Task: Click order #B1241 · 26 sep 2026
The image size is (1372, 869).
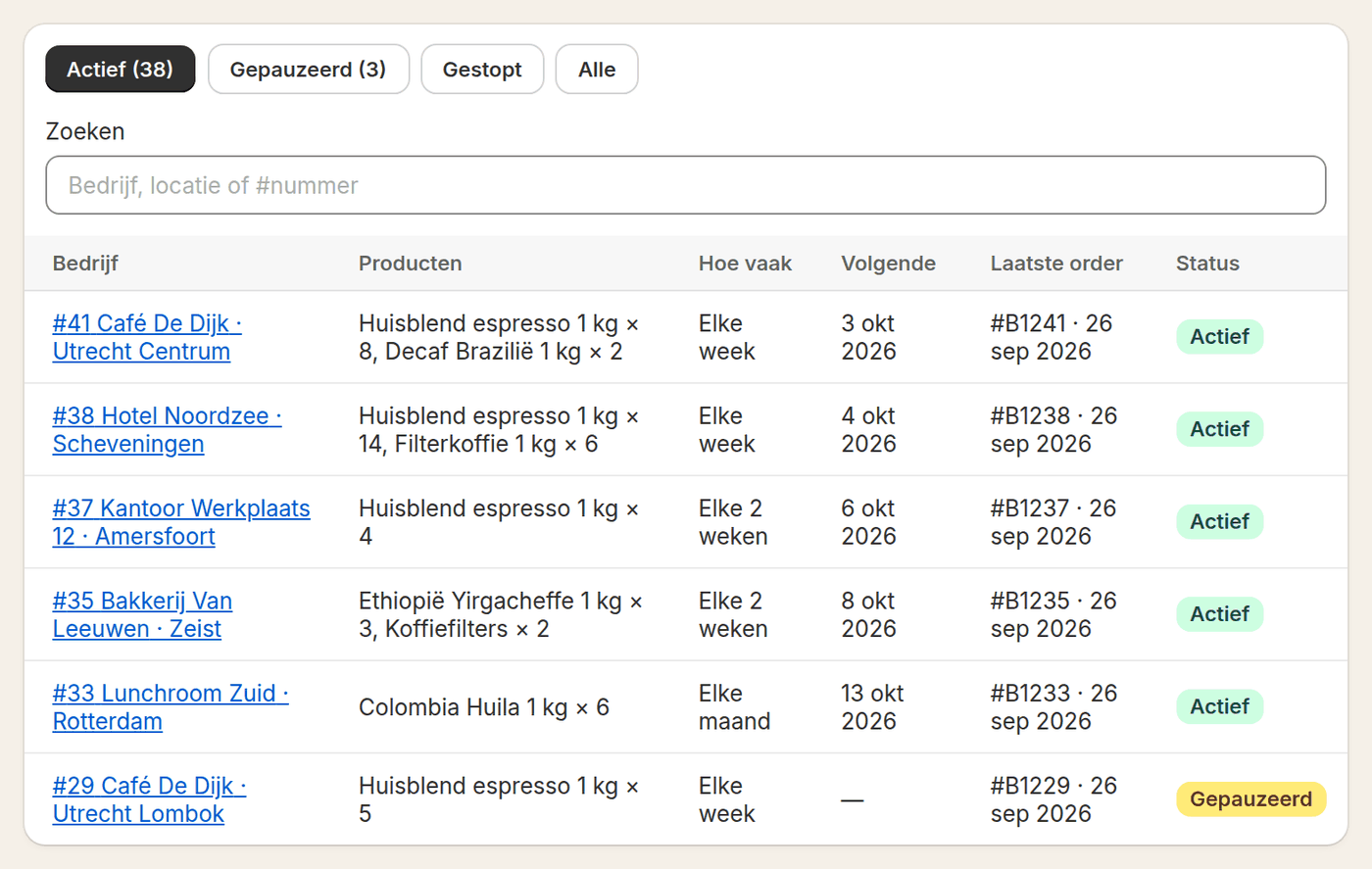Action: pyautogui.click(x=1051, y=337)
